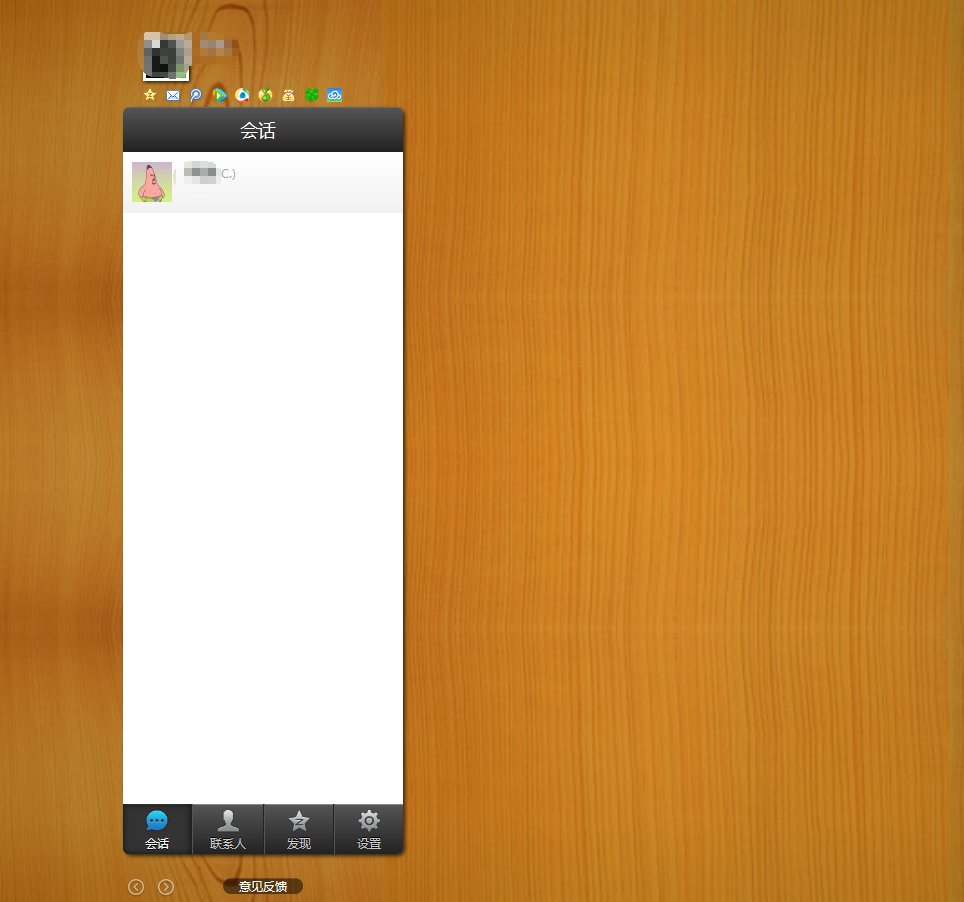
Task: Click the gold money bag icon
Action: pyautogui.click(x=288, y=96)
